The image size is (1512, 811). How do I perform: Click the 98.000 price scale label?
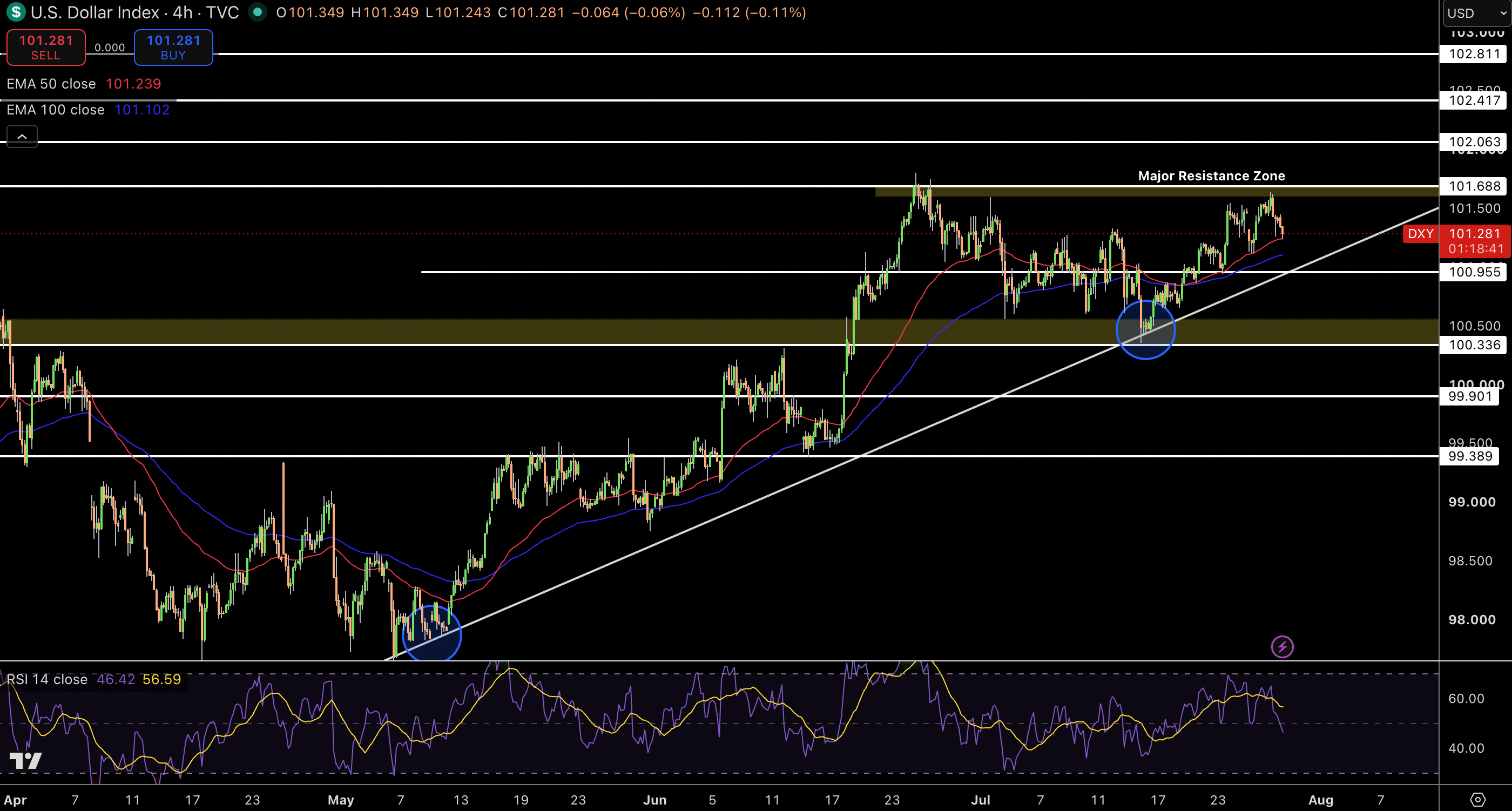click(1472, 620)
